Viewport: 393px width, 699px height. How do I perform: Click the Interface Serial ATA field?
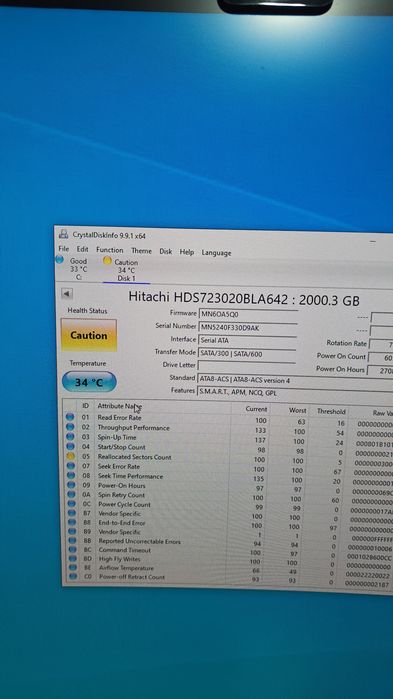(x=247, y=341)
